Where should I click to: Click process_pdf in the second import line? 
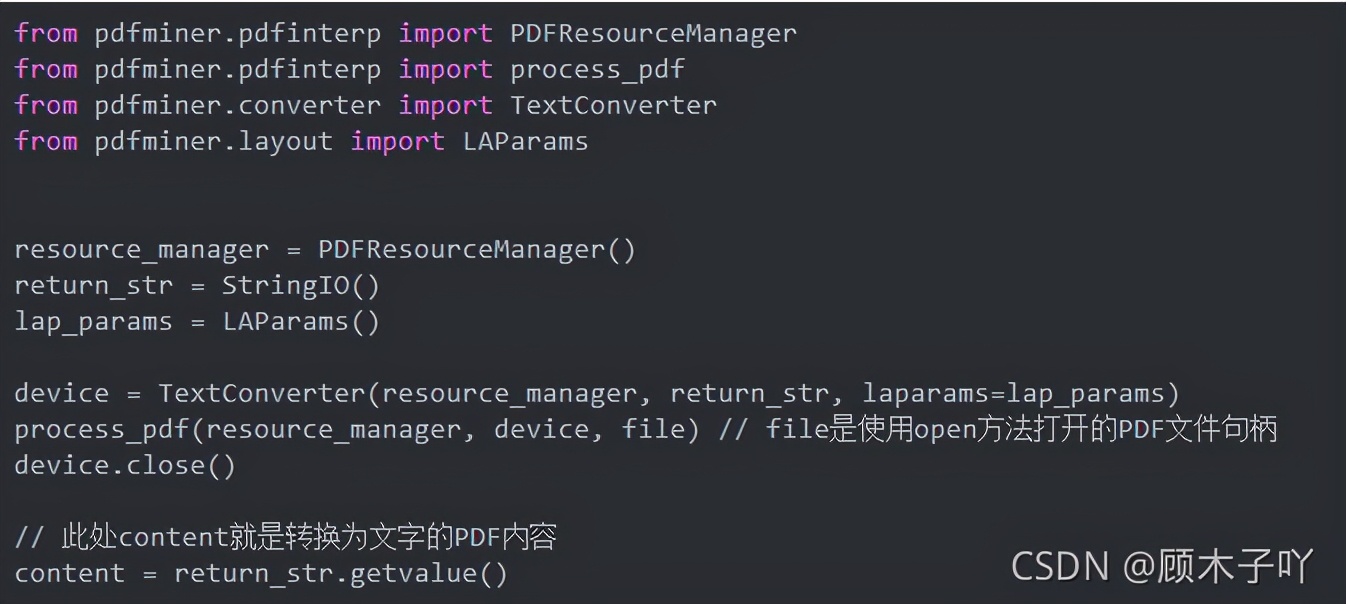597,70
